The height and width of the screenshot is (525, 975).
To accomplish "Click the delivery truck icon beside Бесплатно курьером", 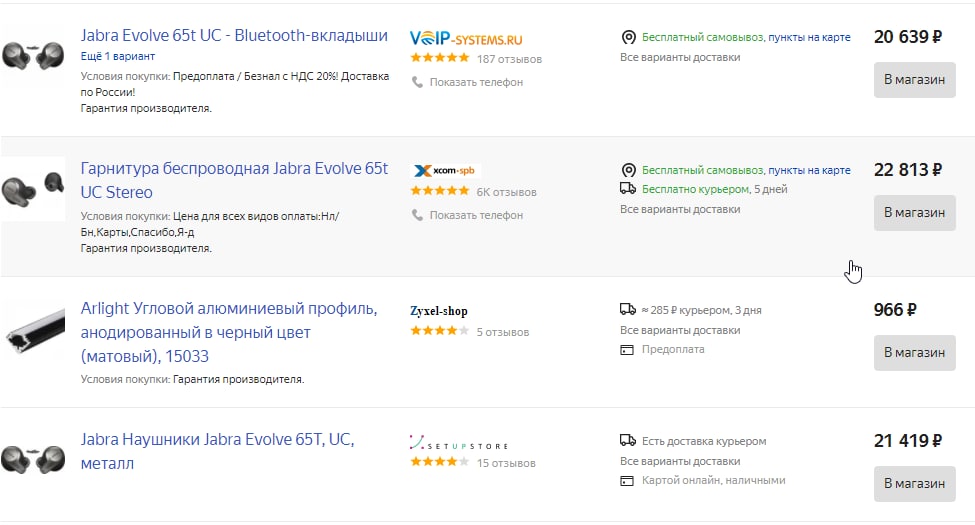I will tap(628, 188).
